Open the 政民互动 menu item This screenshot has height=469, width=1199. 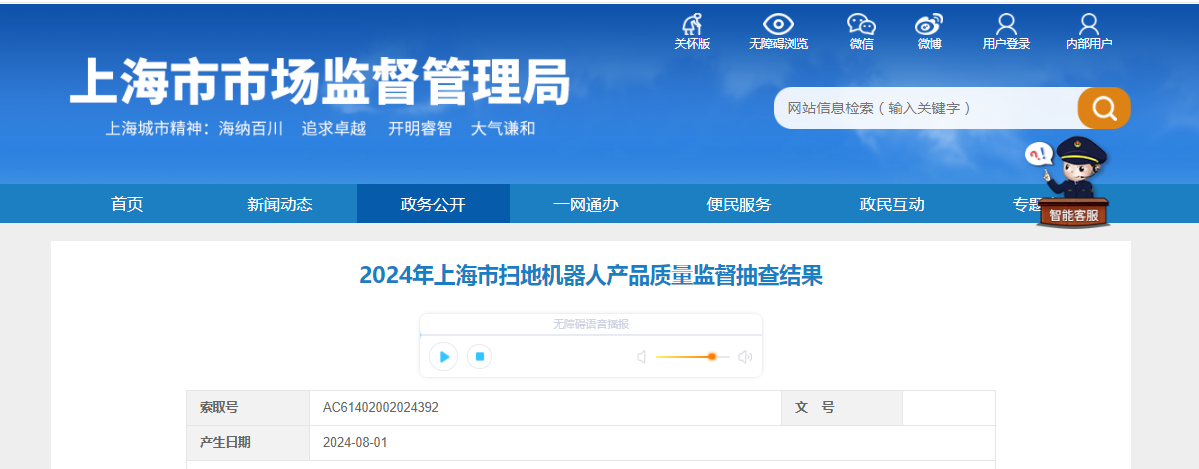[892, 204]
